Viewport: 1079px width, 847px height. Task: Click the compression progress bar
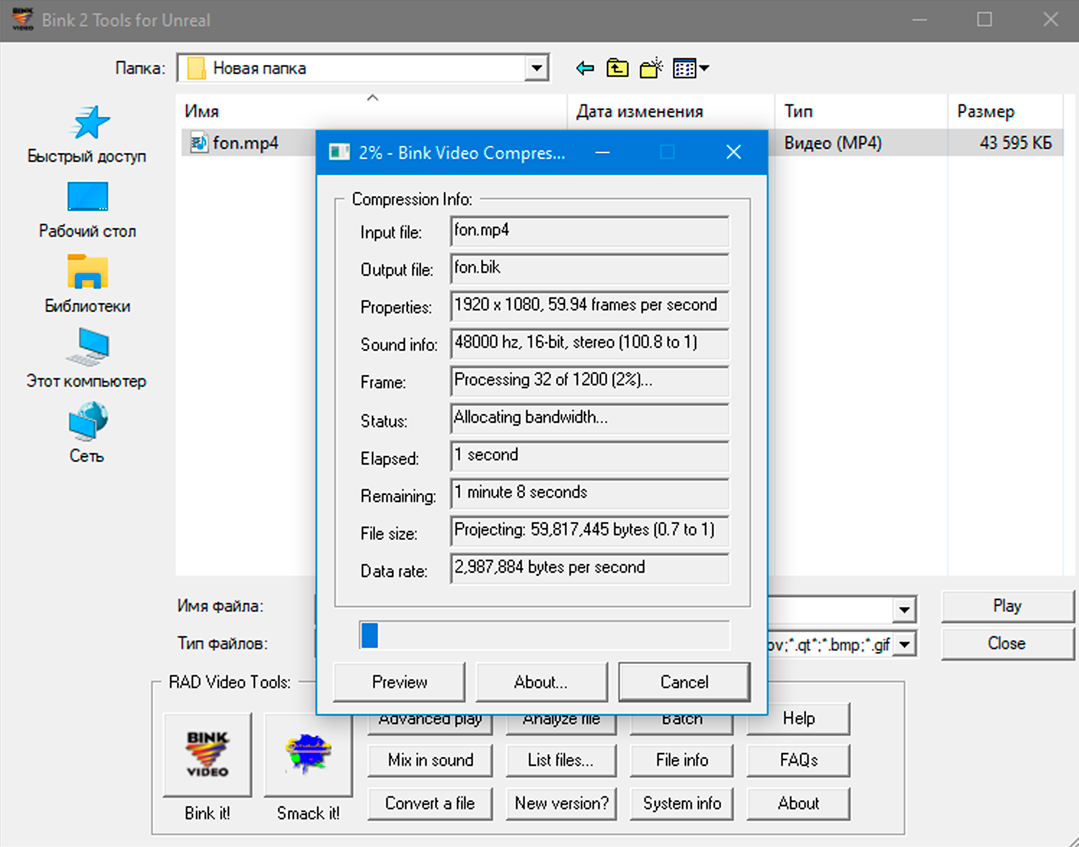544,635
